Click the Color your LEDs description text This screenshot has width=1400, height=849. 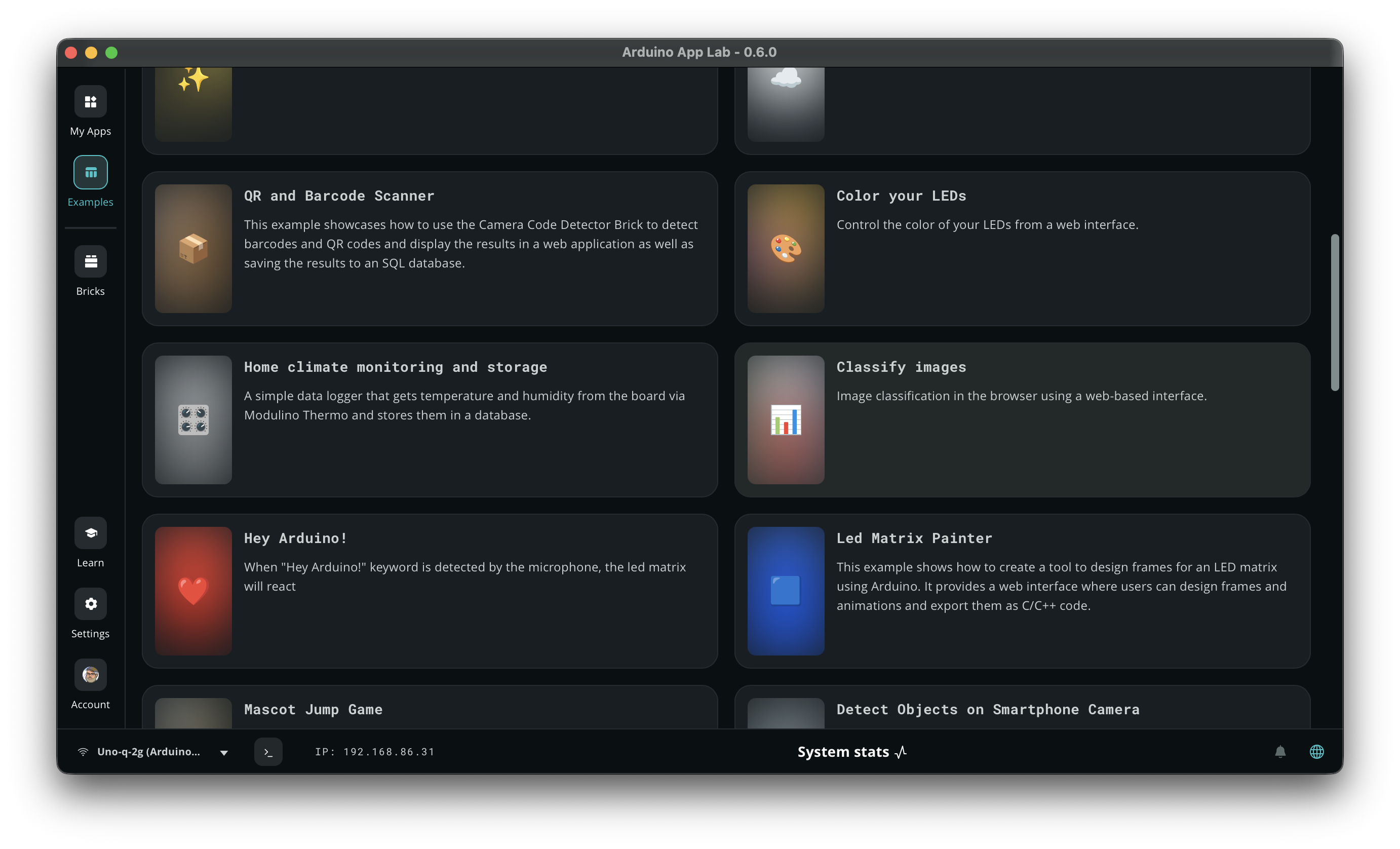tap(988, 224)
